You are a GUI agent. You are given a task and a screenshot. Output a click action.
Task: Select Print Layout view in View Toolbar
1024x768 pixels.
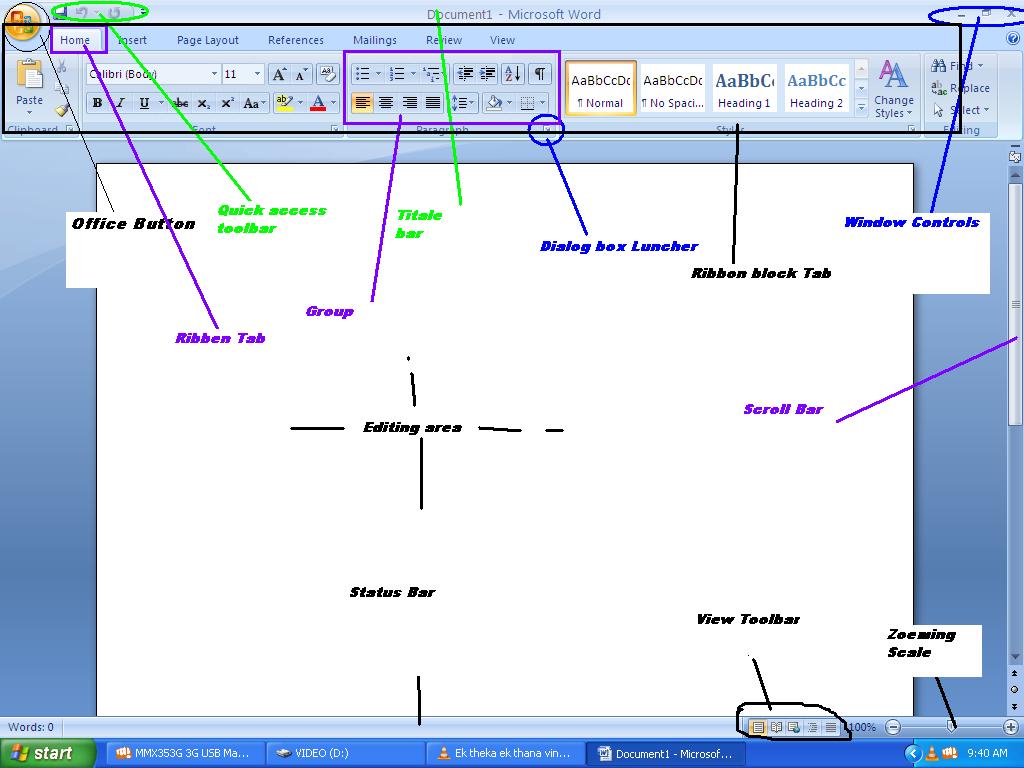[x=759, y=727]
